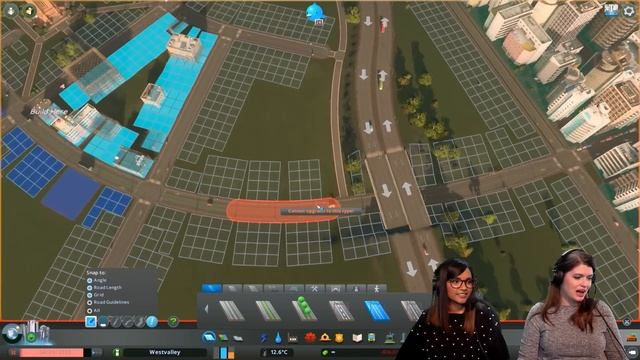Enable Grid snapping option
The width and height of the screenshot is (640, 360).
(x=89, y=295)
